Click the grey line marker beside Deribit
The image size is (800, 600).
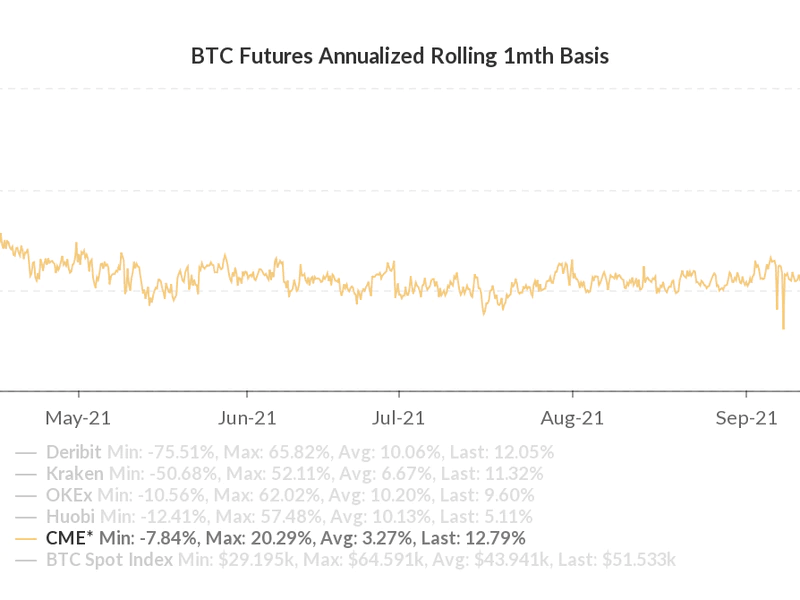27,451
